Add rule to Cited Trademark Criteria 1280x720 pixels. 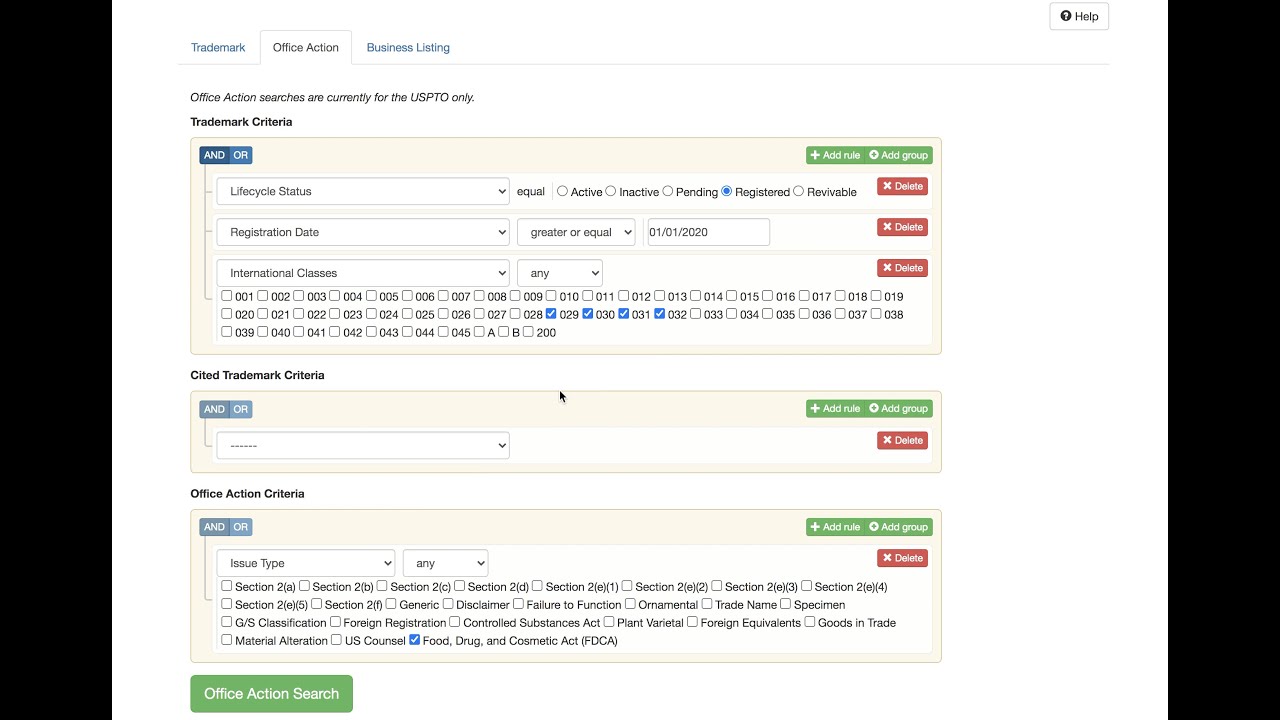(x=835, y=408)
